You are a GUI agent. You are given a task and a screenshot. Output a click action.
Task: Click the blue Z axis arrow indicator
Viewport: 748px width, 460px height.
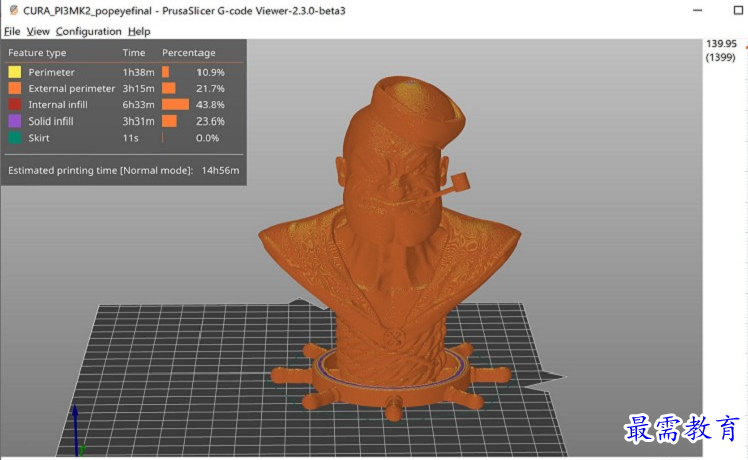[x=75, y=429]
